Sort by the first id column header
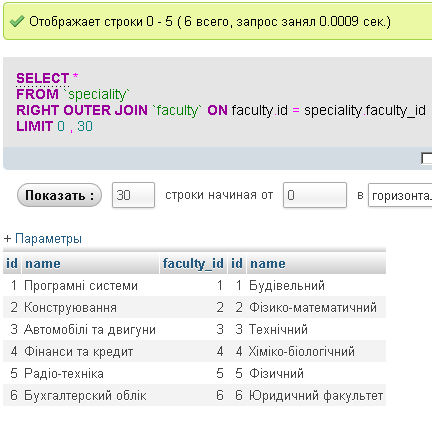 12,263
